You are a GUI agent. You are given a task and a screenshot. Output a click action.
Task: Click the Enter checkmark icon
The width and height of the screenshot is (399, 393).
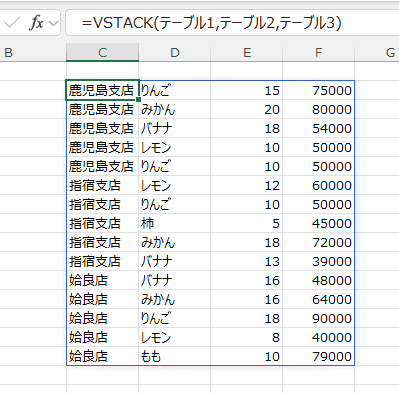click(x=12, y=23)
